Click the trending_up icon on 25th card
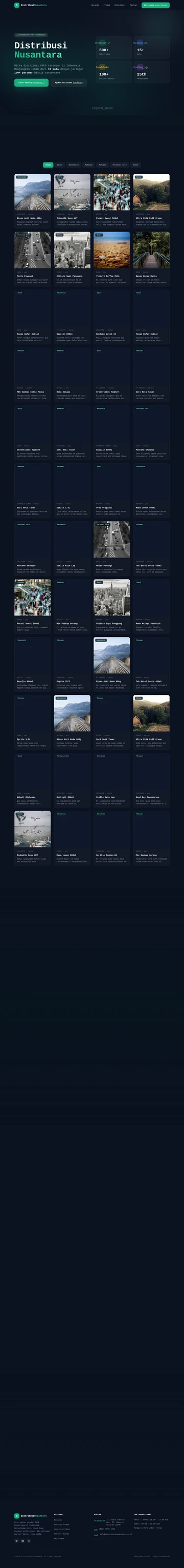 pos(140,68)
